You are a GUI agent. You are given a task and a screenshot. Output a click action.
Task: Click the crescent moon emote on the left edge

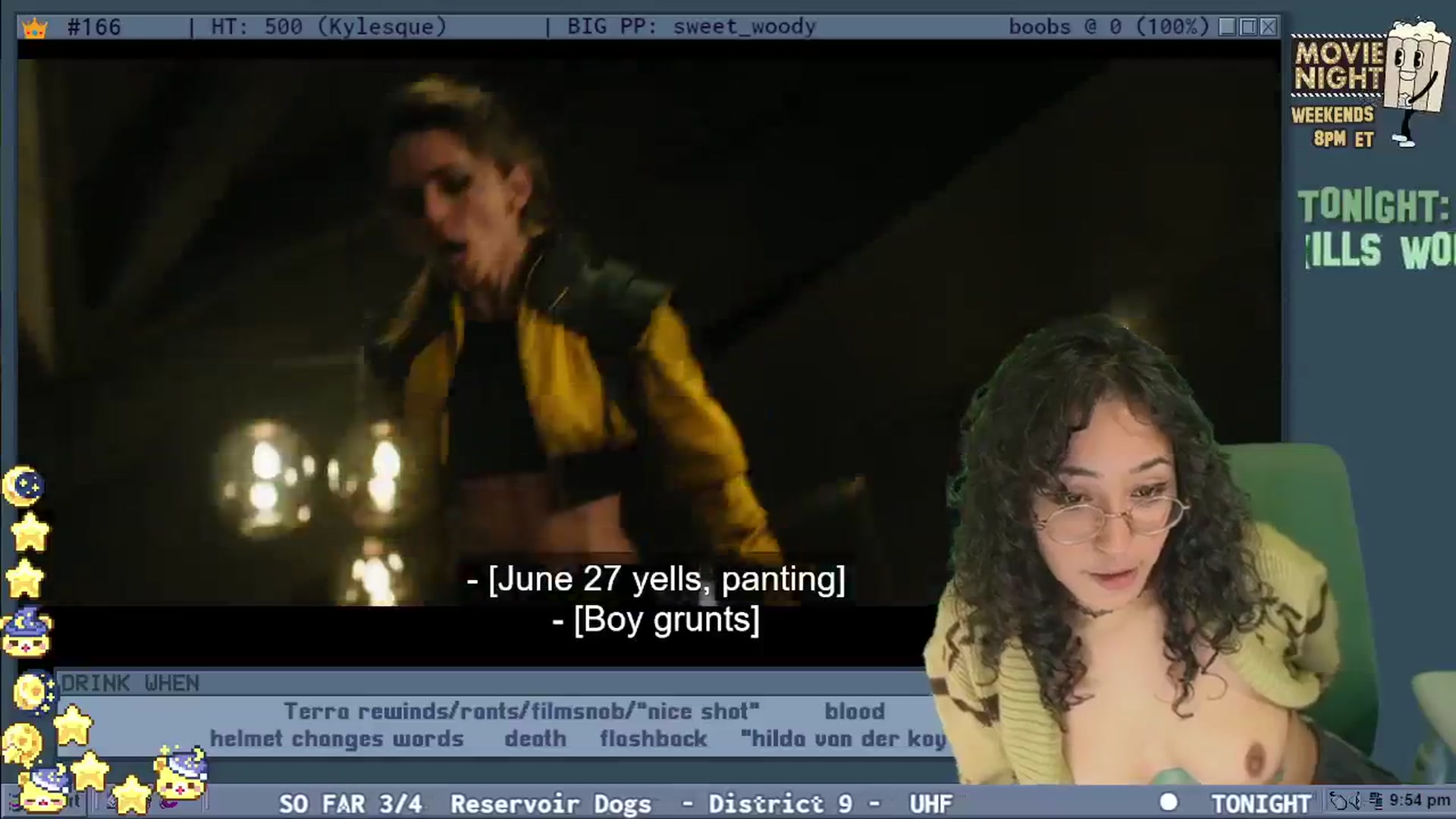coord(23,486)
